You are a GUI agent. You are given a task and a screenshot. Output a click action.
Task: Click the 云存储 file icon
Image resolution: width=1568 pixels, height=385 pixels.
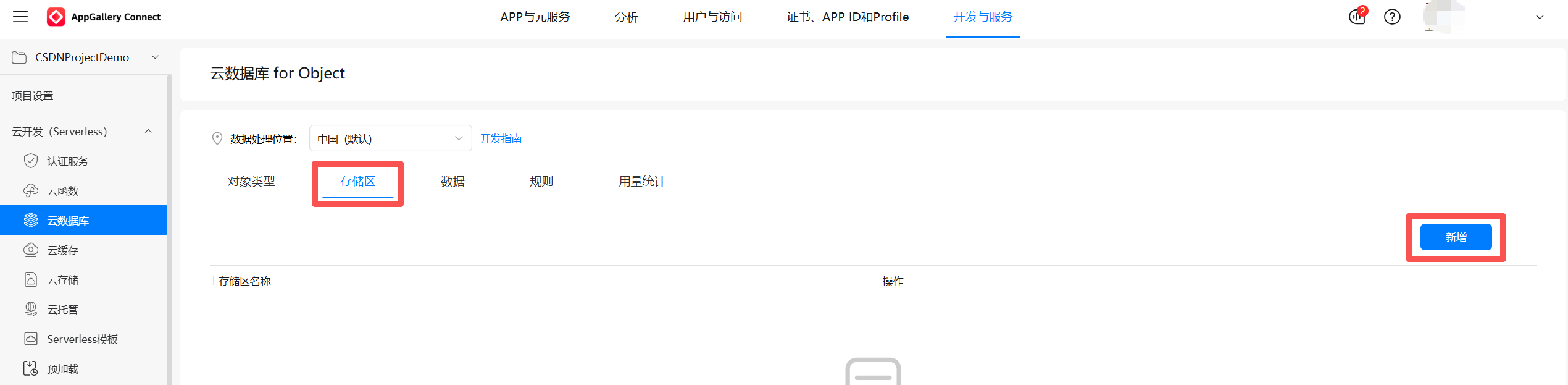click(31, 279)
